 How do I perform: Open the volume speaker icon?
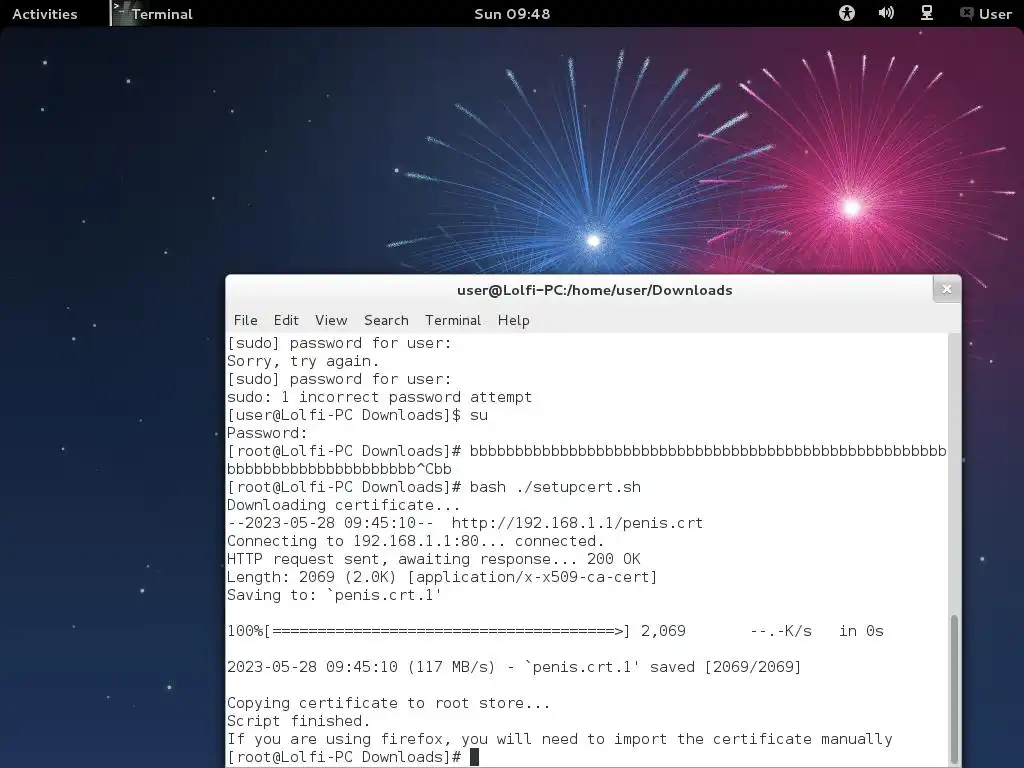coord(886,13)
